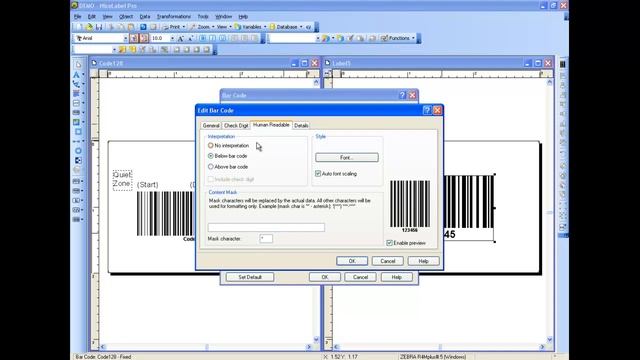Click the Variables toolbar button
Image resolution: width=640 pixels, height=360 pixels.
pyautogui.click(x=249, y=27)
